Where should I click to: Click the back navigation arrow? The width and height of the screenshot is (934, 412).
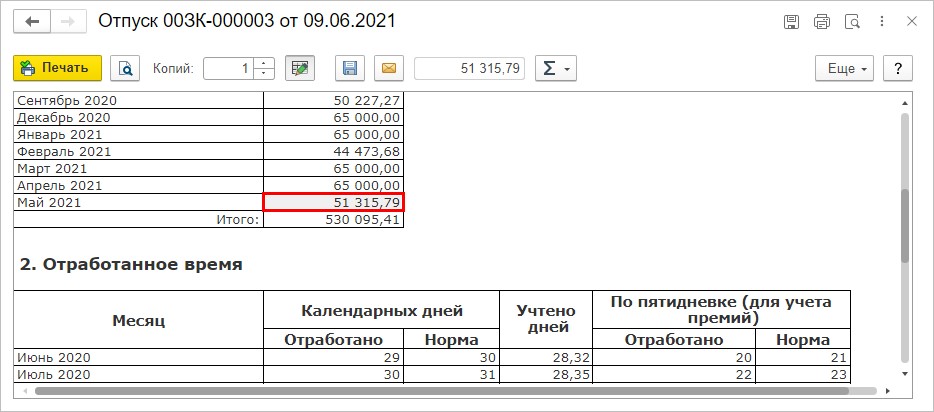pos(32,22)
